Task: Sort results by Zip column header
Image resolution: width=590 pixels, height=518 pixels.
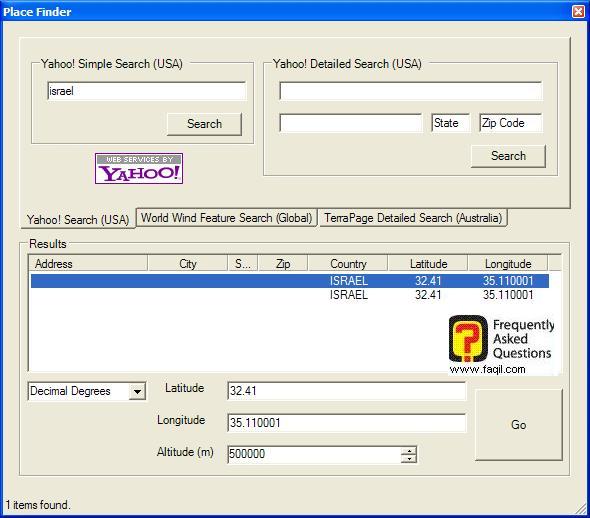Action: 283,263
